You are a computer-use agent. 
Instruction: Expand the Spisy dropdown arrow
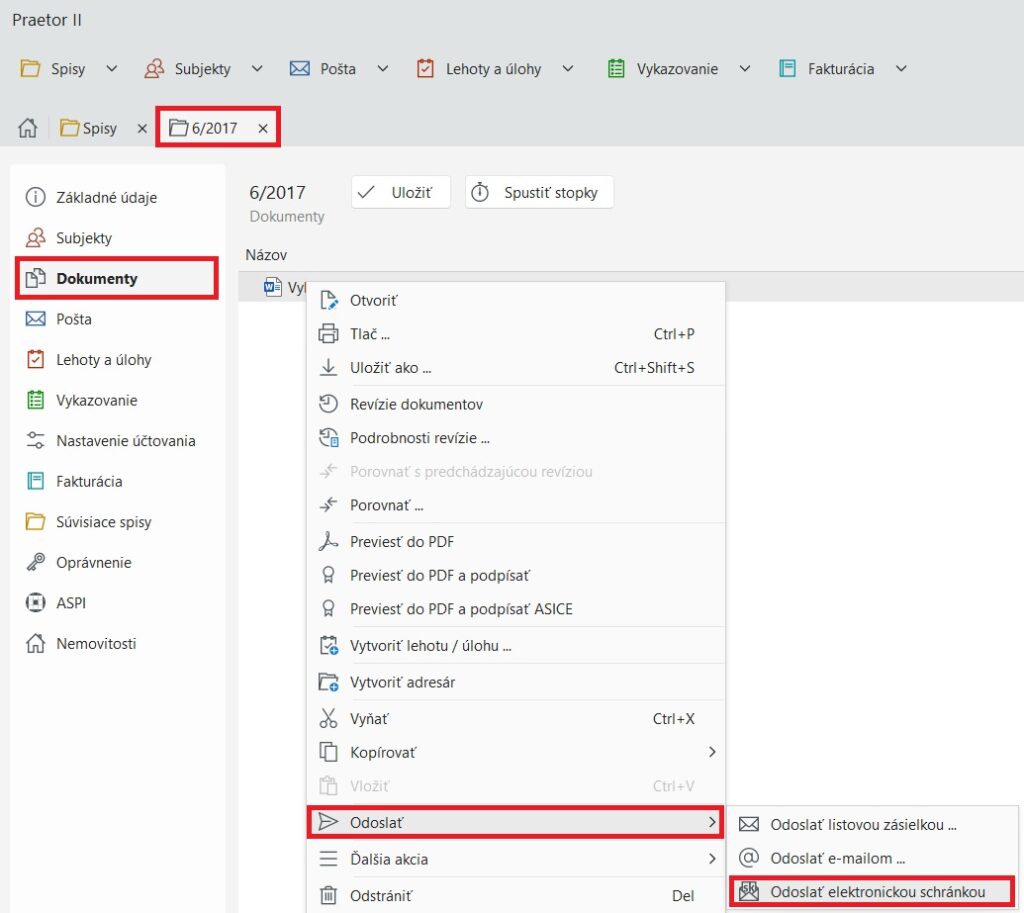pyautogui.click(x=111, y=69)
